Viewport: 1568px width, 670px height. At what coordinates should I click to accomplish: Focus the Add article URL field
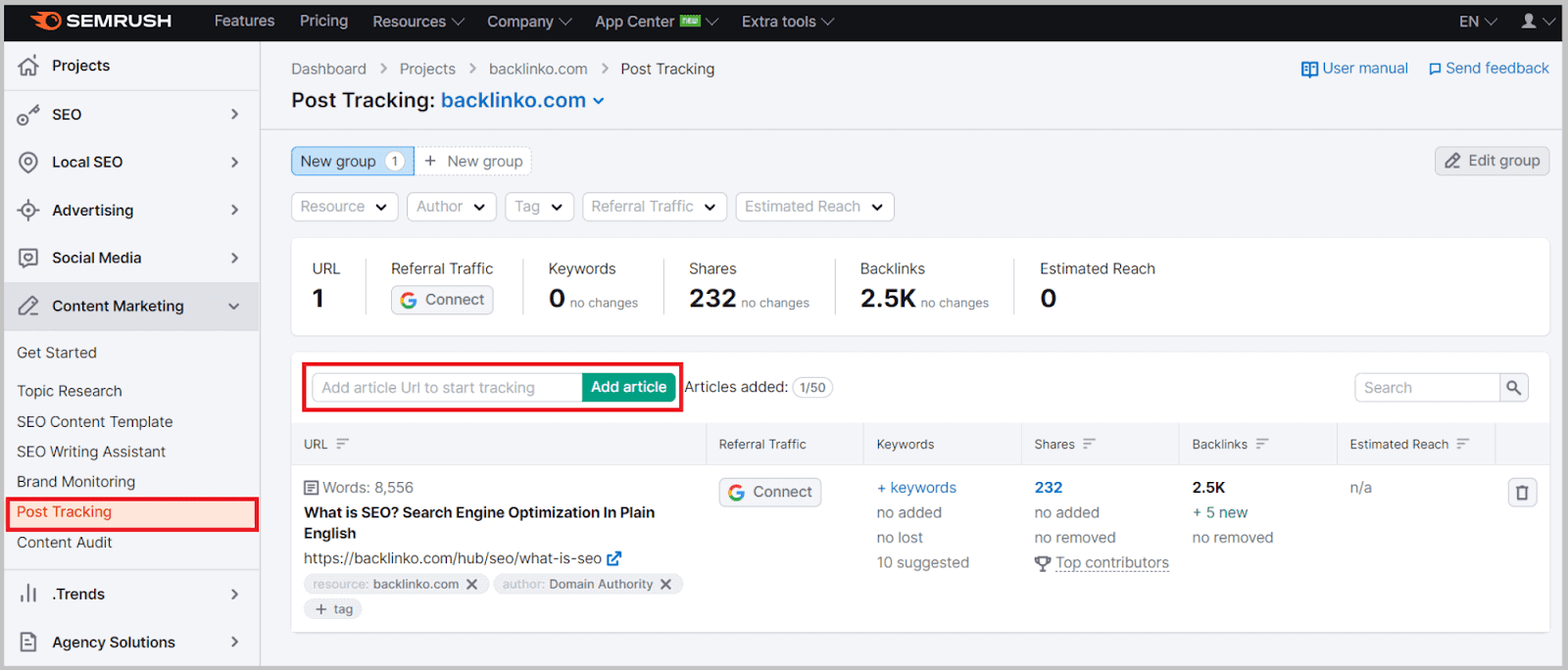point(447,388)
